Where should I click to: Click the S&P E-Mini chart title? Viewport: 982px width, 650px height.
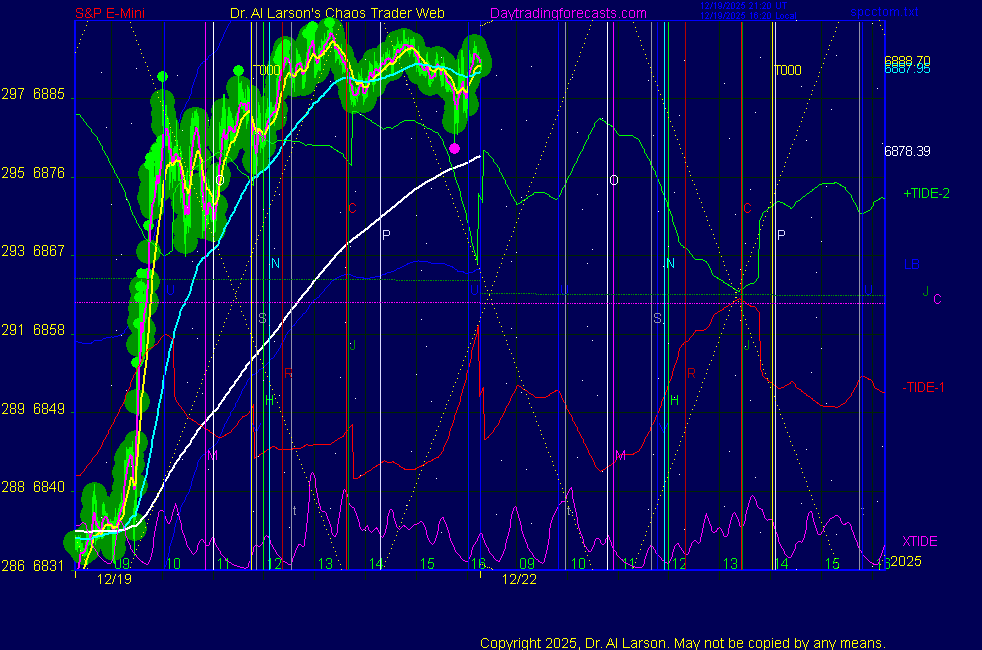pos(113,13)
